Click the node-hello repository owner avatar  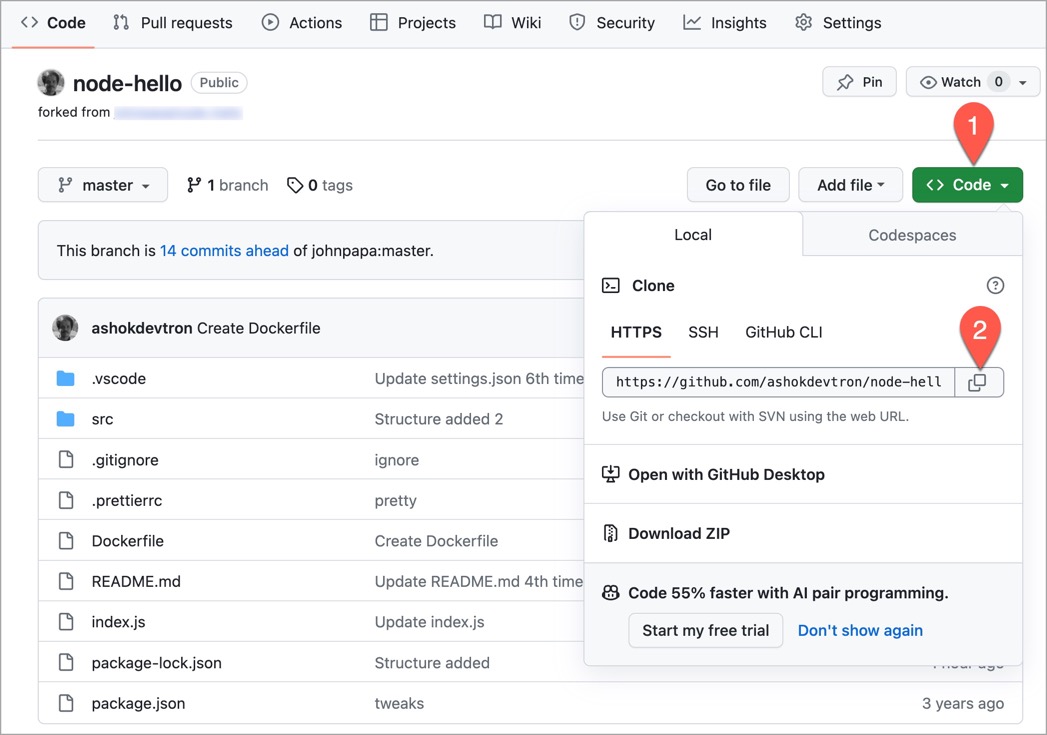pyautogui.click(x=51, y=83)
